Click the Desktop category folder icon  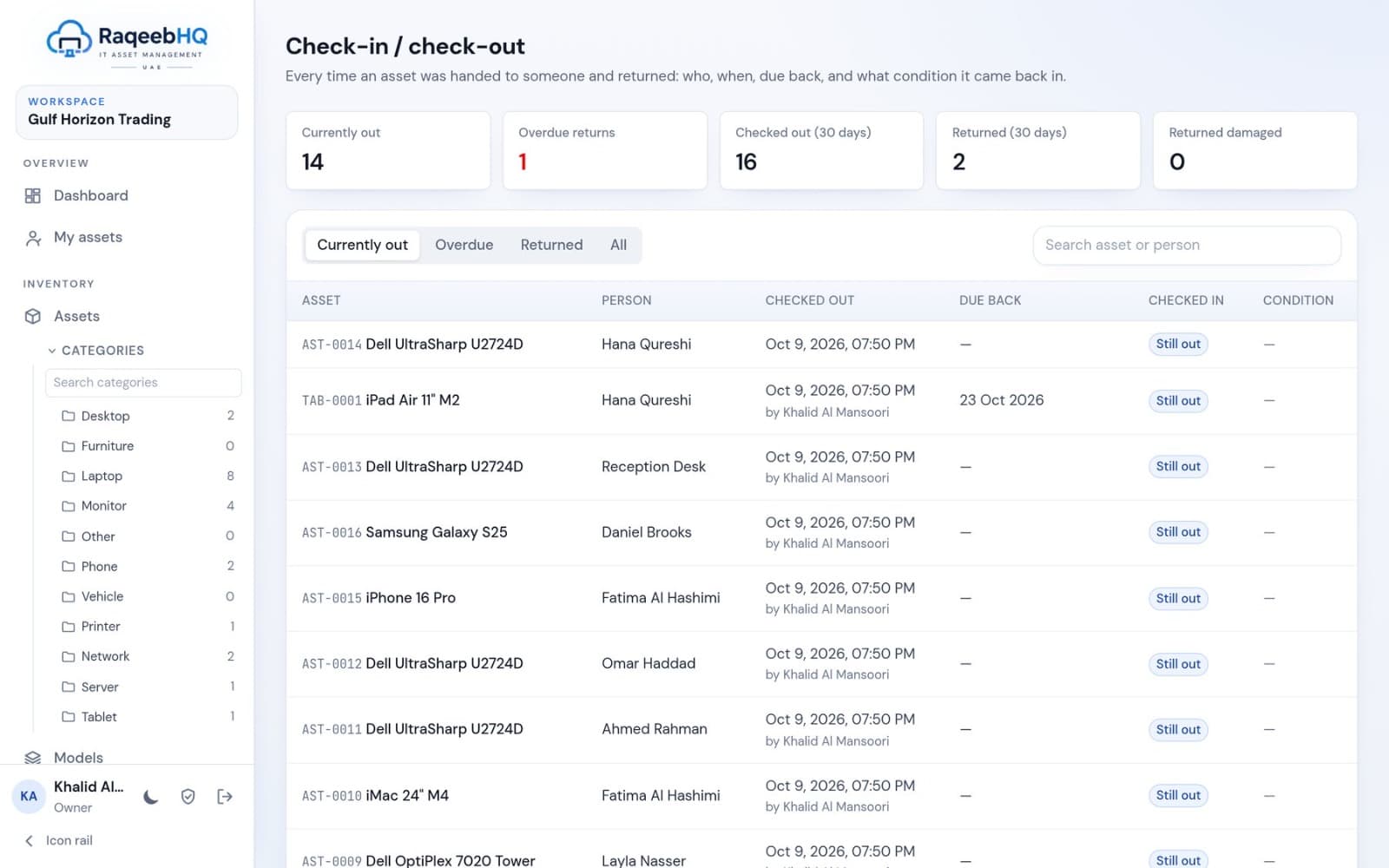(69, 417)
